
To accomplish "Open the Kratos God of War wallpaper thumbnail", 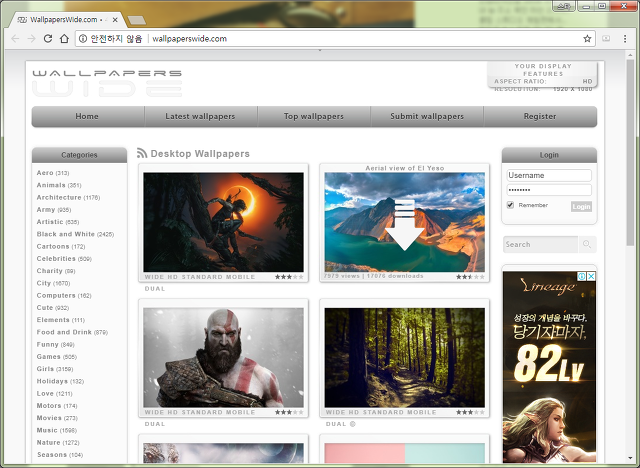I will (223, 357).
